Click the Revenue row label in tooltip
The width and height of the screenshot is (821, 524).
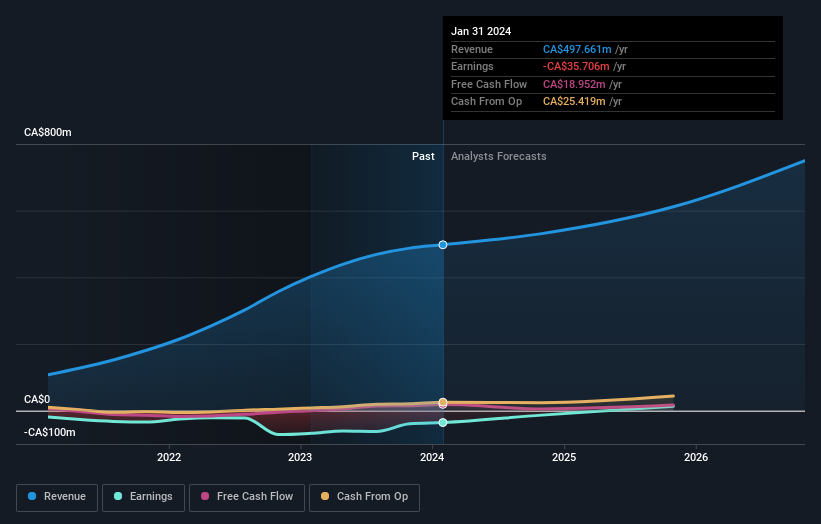(x=472, y=49)
